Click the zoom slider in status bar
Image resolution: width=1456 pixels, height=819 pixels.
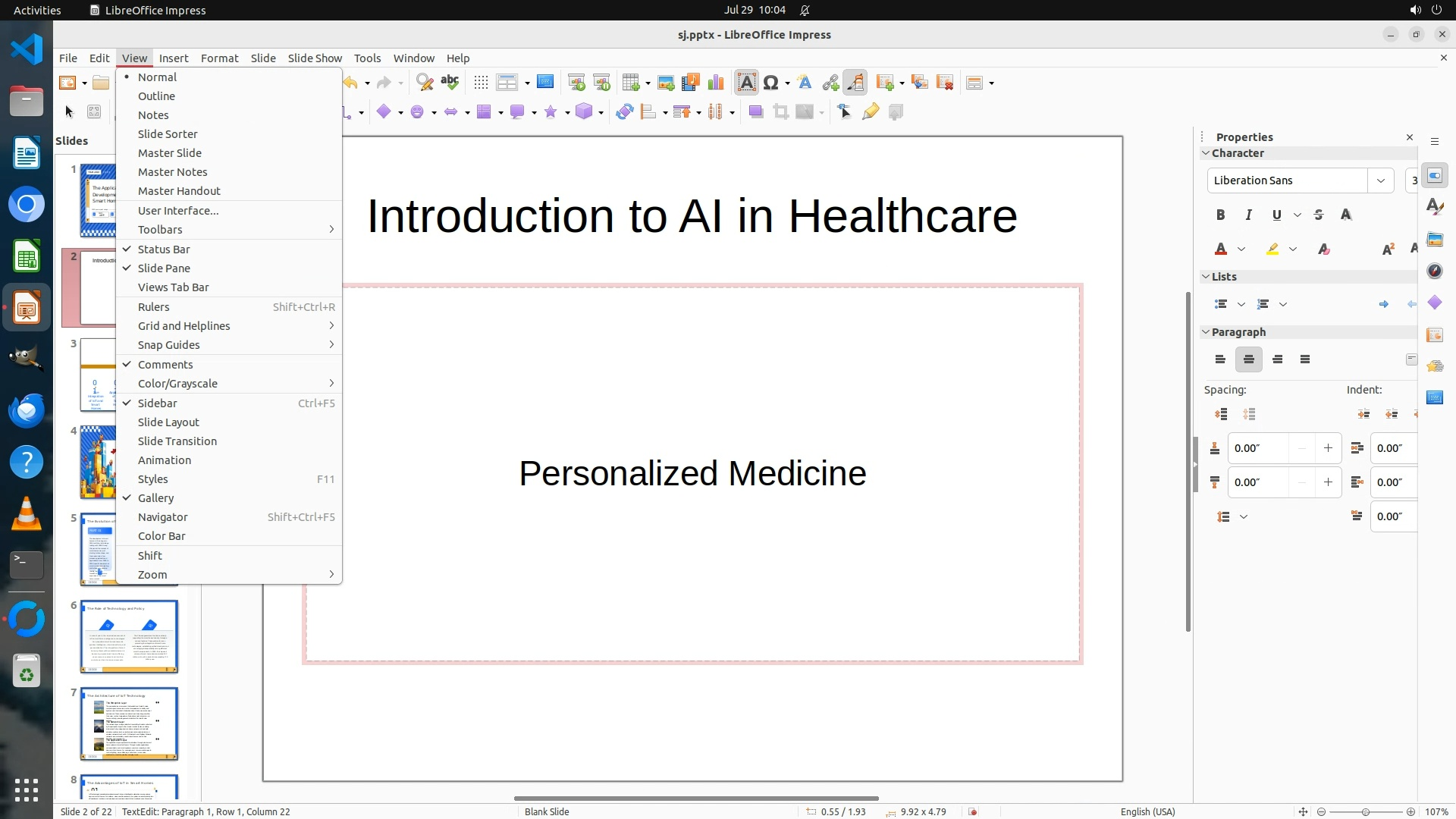coord(1365,811)
